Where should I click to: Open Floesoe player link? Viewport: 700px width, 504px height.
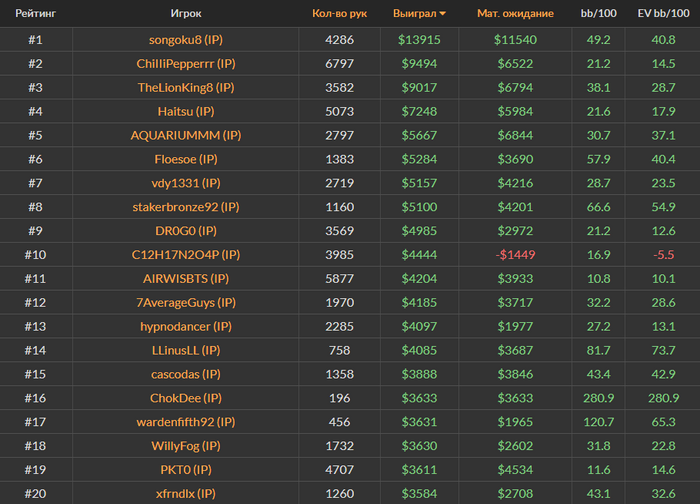[185, 159]
